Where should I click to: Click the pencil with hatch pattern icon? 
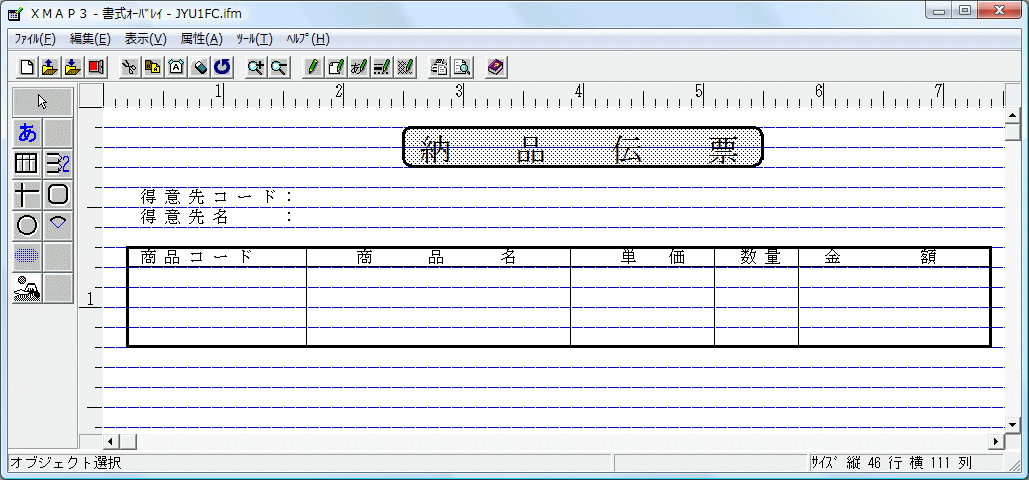coord(406,66)
